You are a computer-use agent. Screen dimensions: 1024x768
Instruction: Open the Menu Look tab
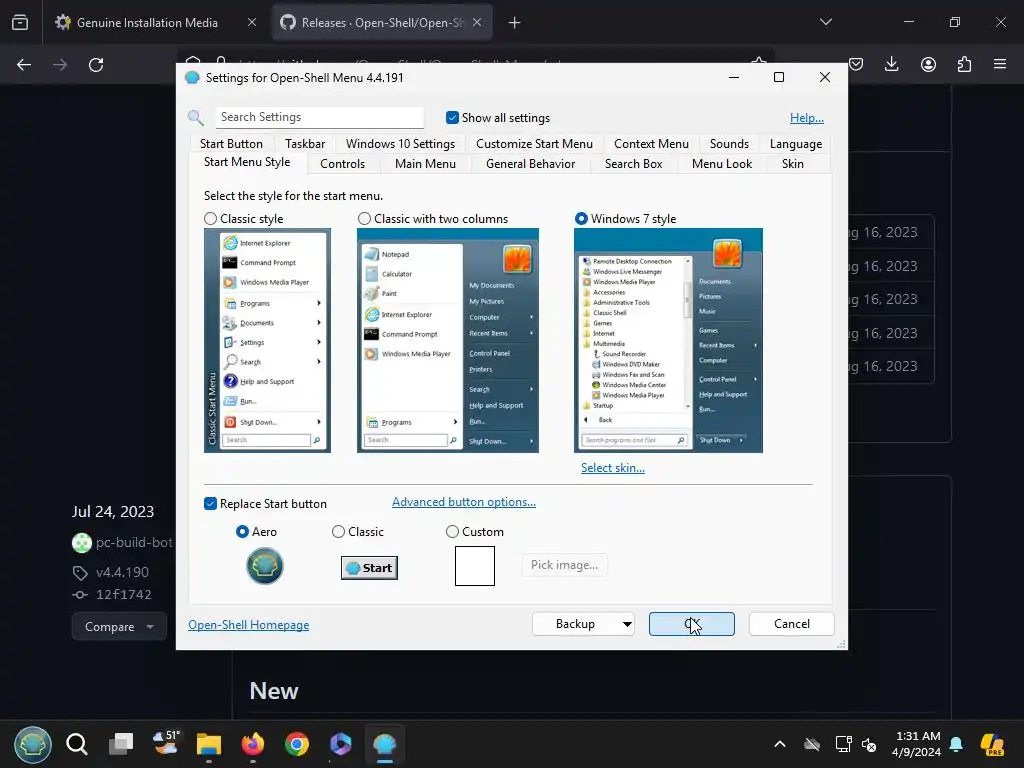pyautogui.click(x=722, y=164)
